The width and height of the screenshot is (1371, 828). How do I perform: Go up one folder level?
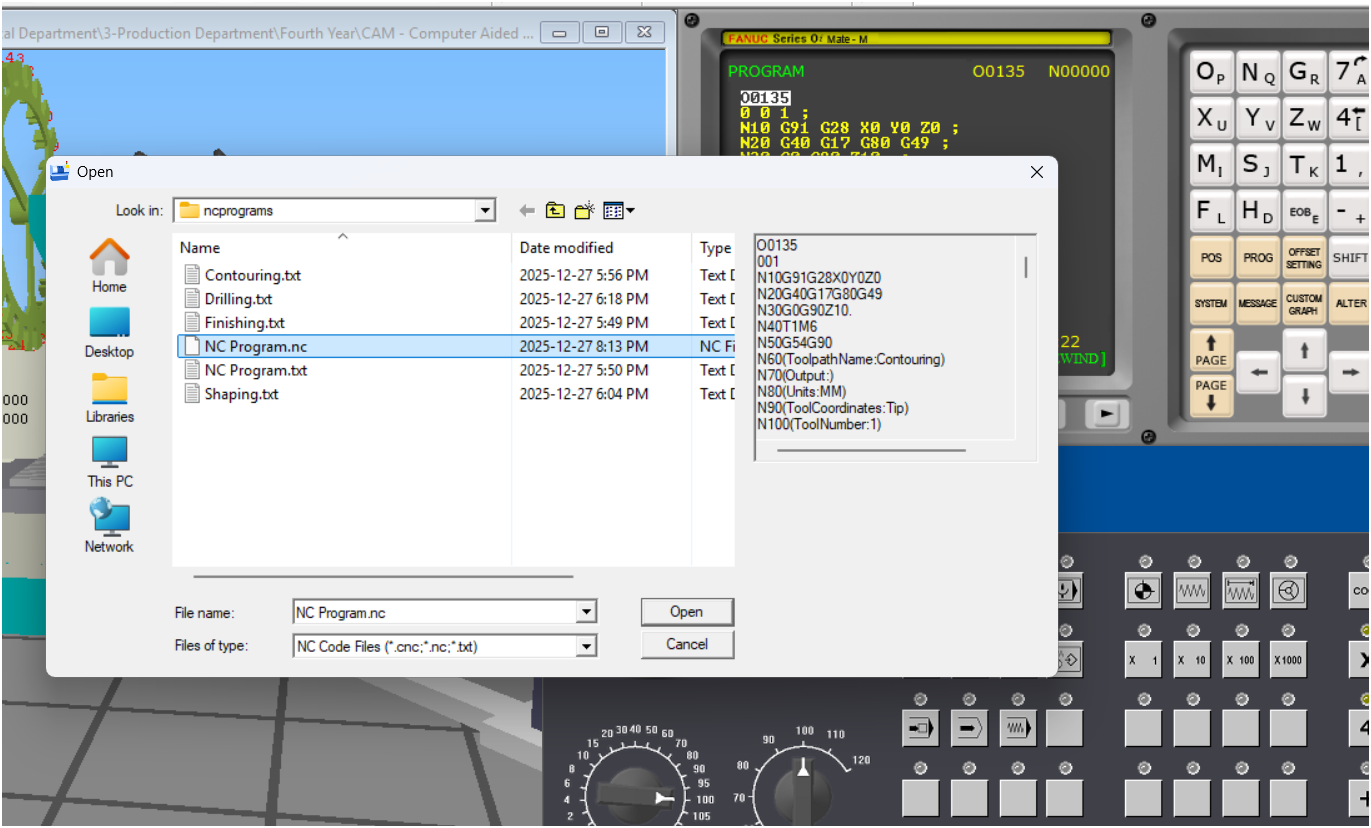[x=555, y=211]
